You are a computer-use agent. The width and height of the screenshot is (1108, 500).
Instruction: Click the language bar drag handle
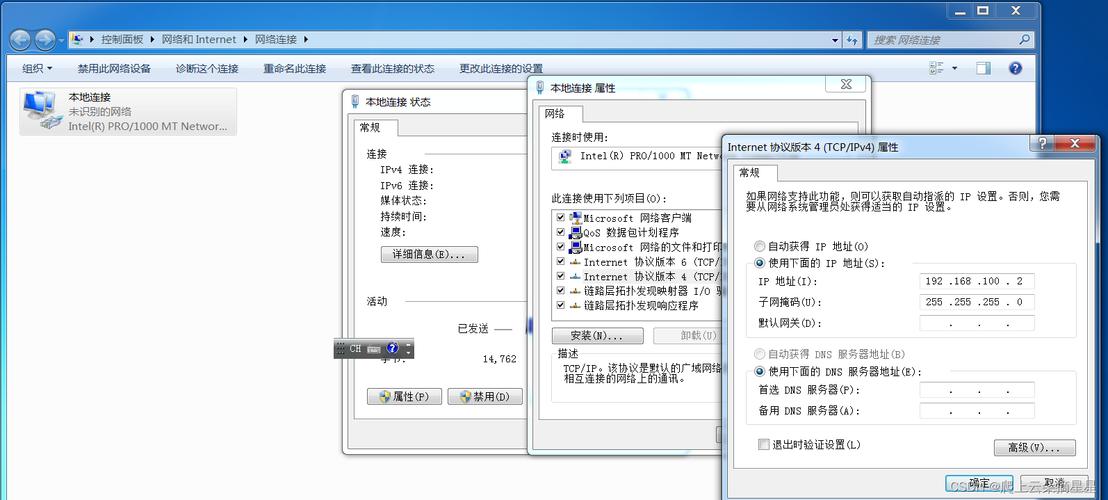pos(340,348)
